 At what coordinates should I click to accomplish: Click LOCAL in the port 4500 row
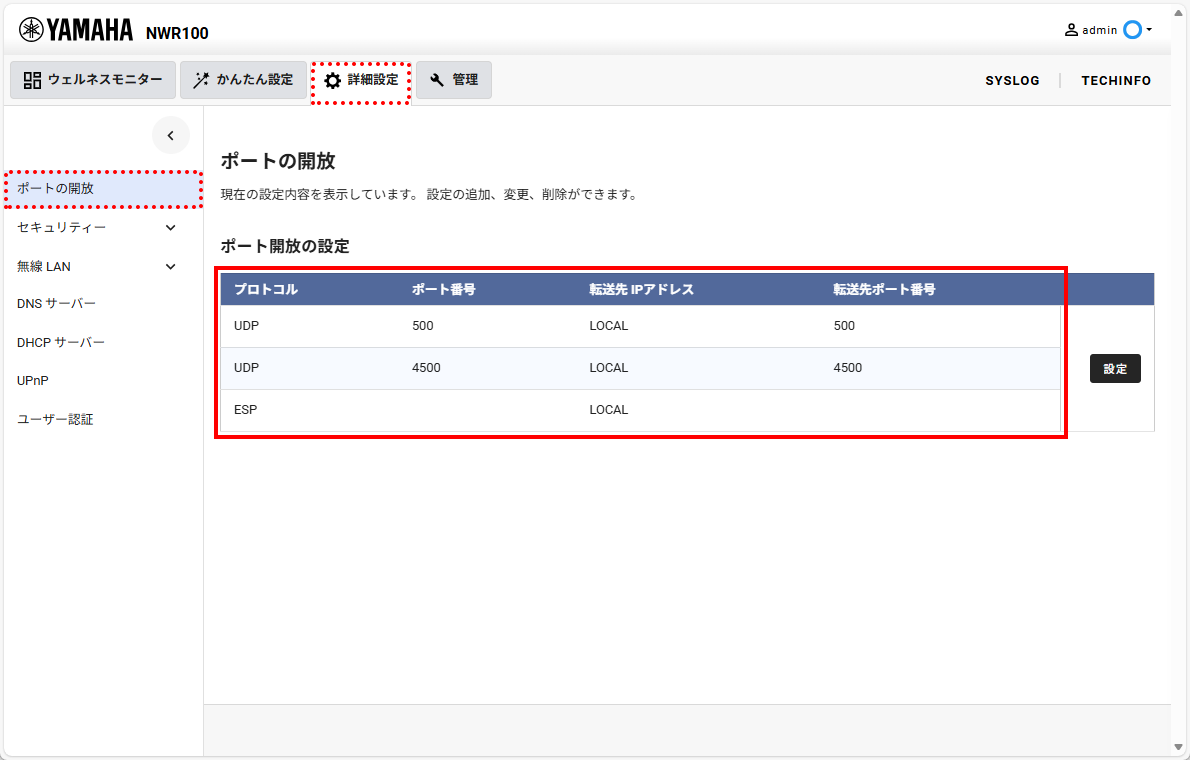tap(609, 367)
